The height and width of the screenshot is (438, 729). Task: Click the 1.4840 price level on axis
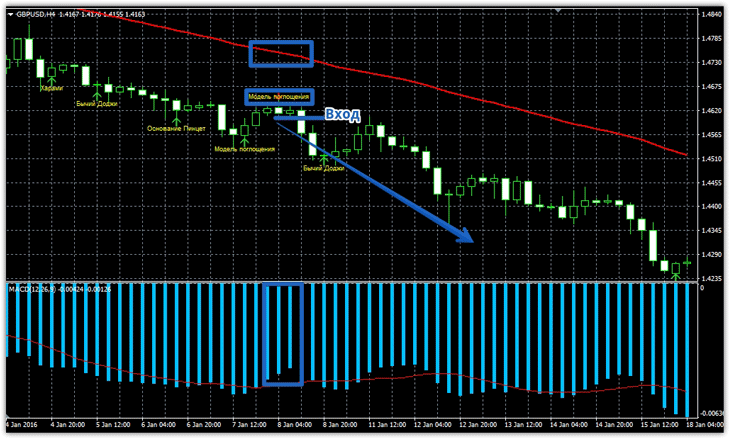(712, 15)
